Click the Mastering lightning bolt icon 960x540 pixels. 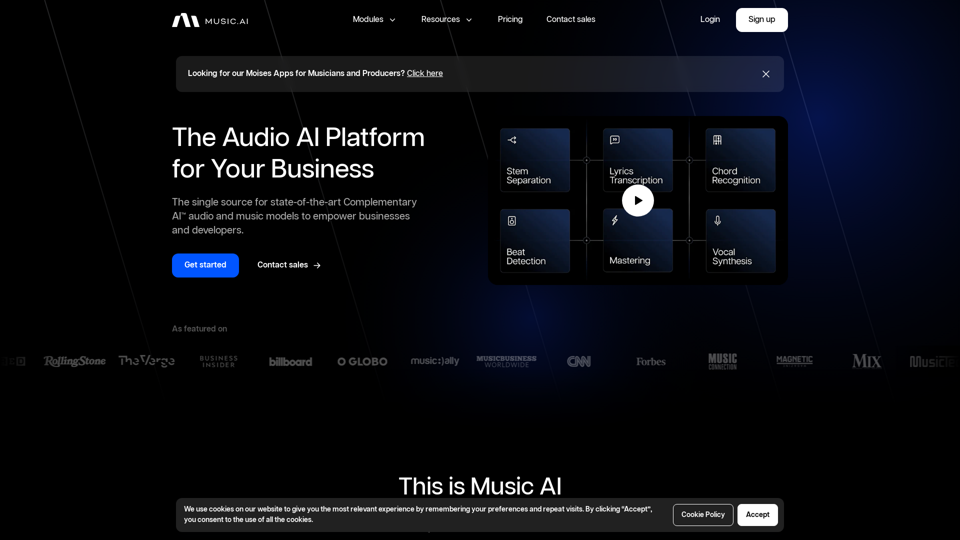tap(615, 220)
